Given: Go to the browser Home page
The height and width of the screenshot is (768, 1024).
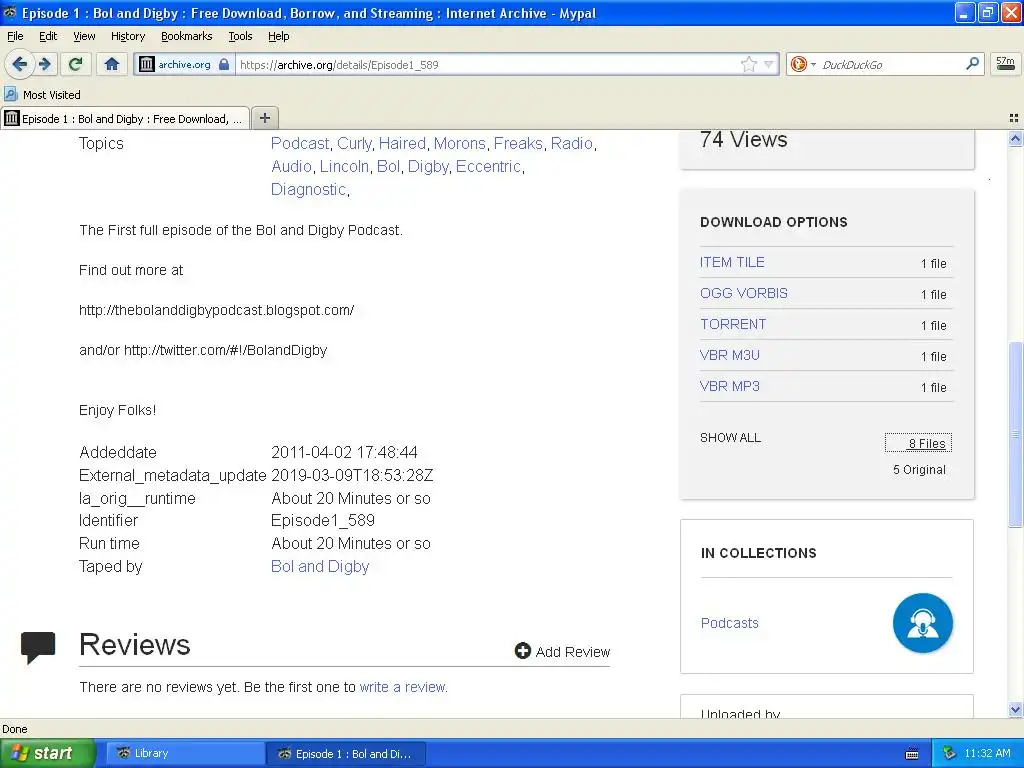Looking at the screenshot, I should (x=112, y=64).
